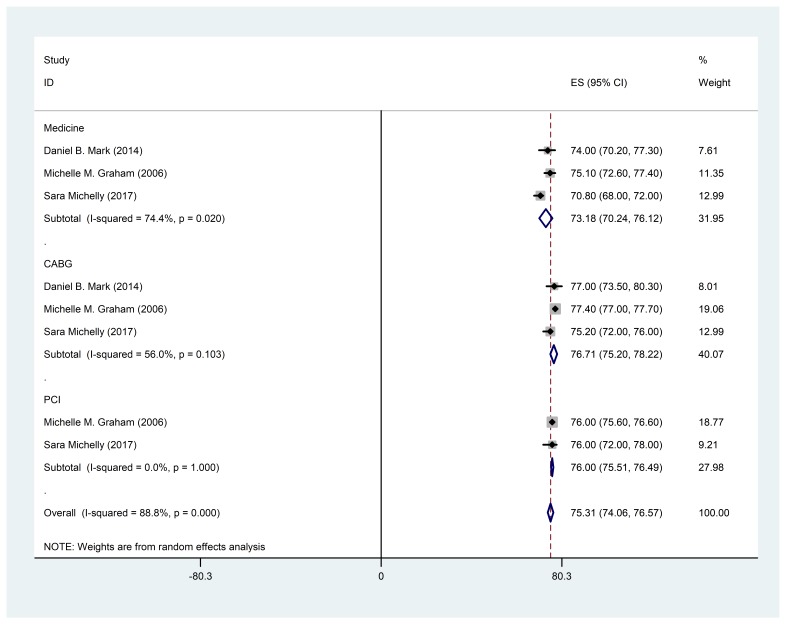Select the "ES (95% CI)" column header
Image resolution: width=786 pixels, height=624 pixels.
tap(599, 83)
